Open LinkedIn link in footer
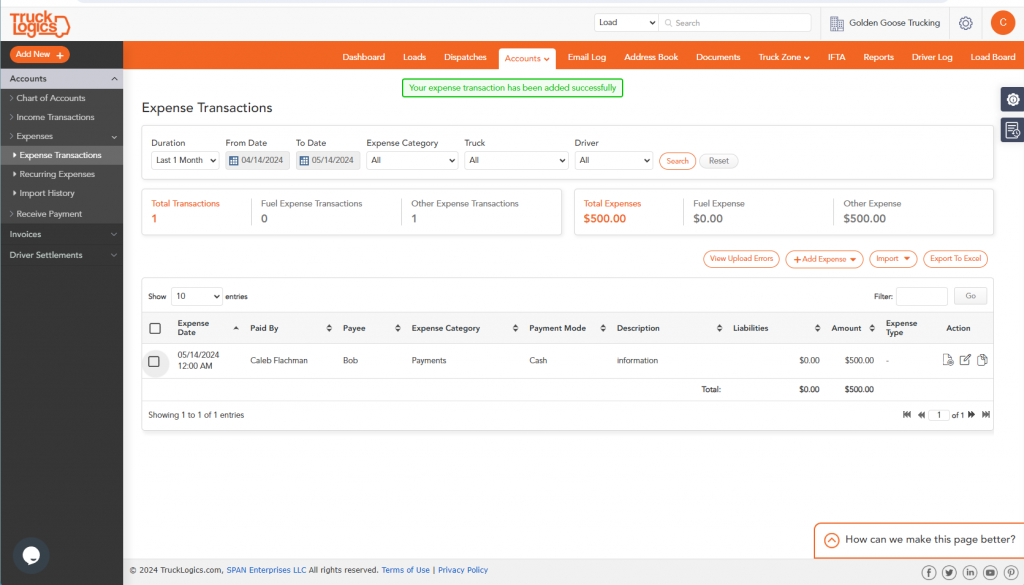 [970, 573]
